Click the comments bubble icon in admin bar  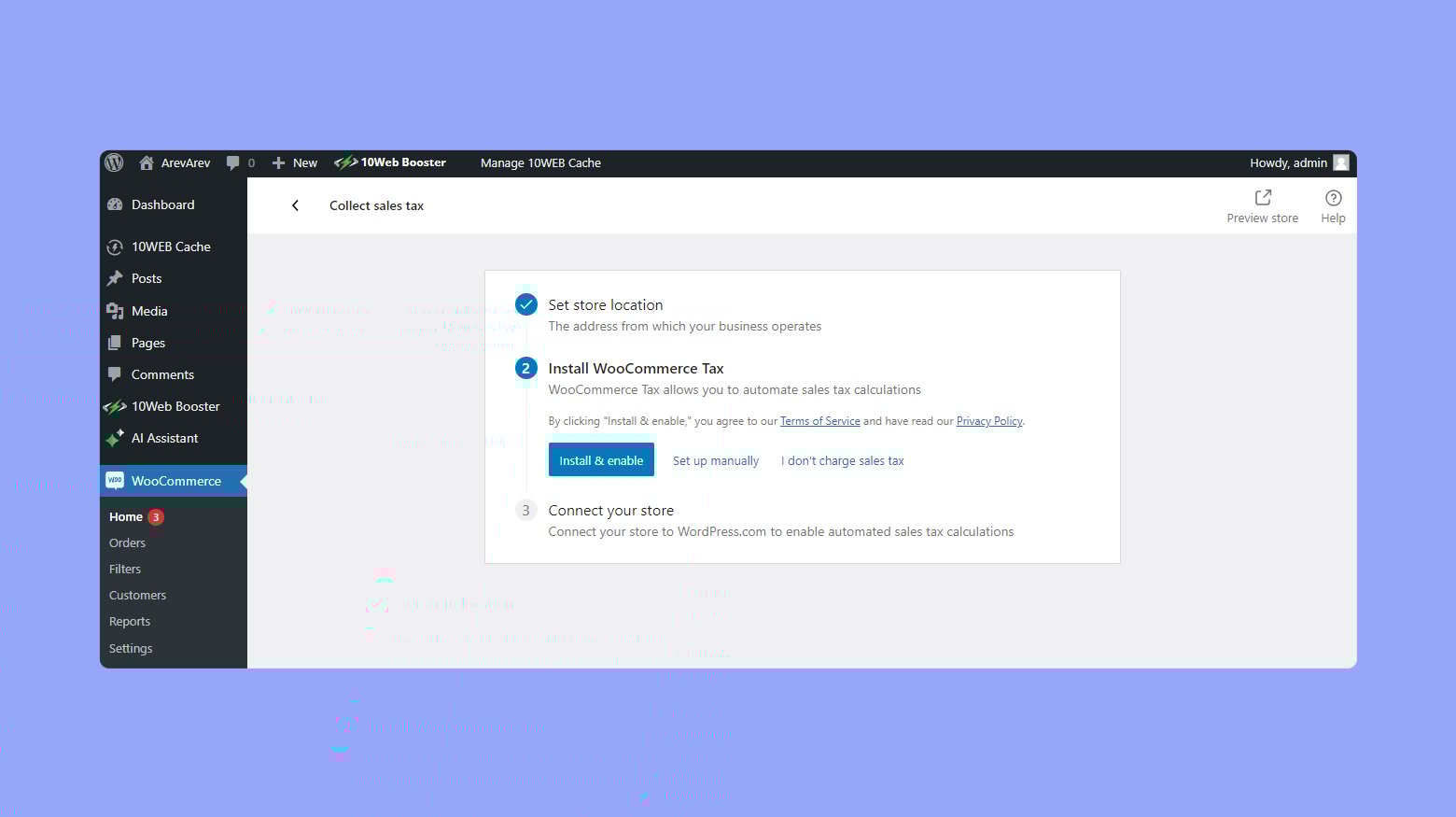(x=233, y=162)
